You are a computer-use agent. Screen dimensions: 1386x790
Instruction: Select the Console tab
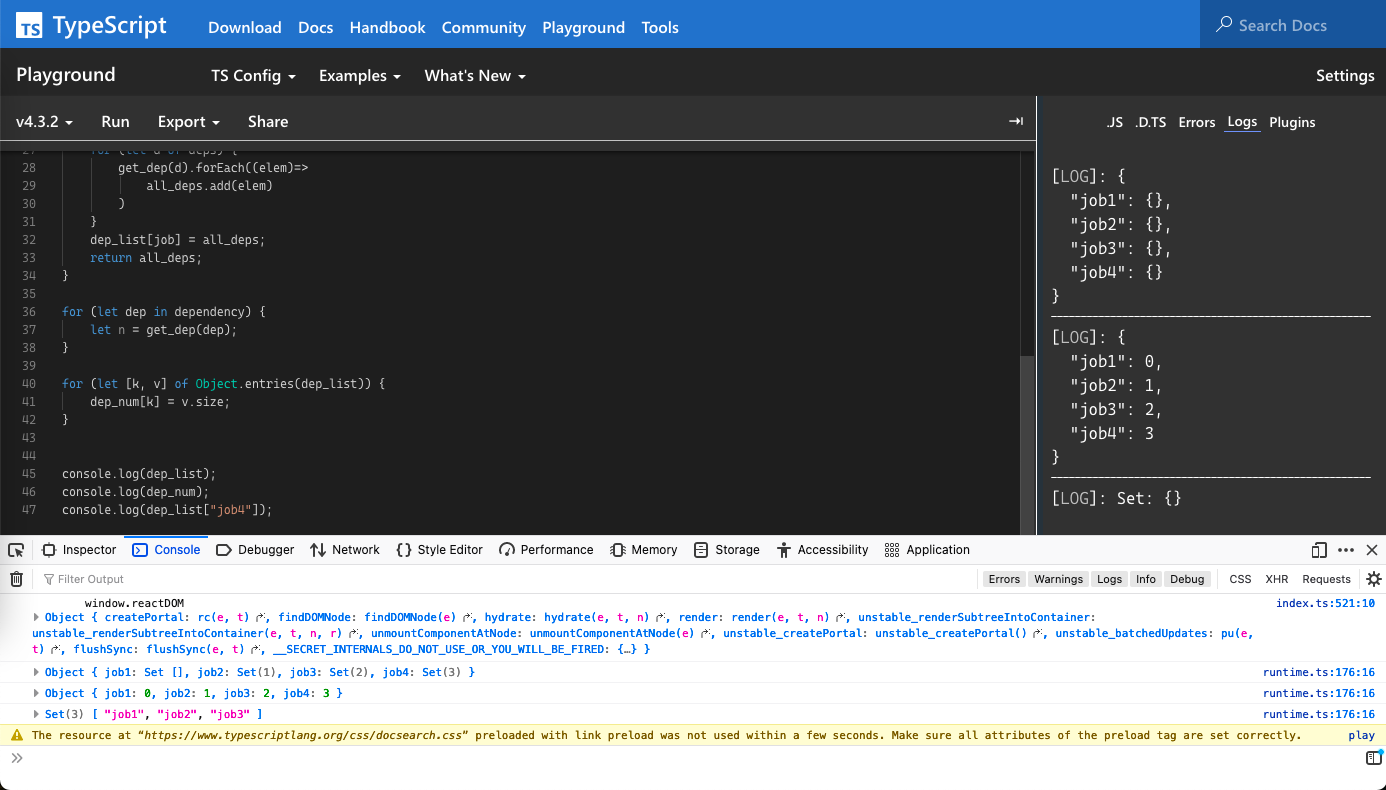click(166, 550)
